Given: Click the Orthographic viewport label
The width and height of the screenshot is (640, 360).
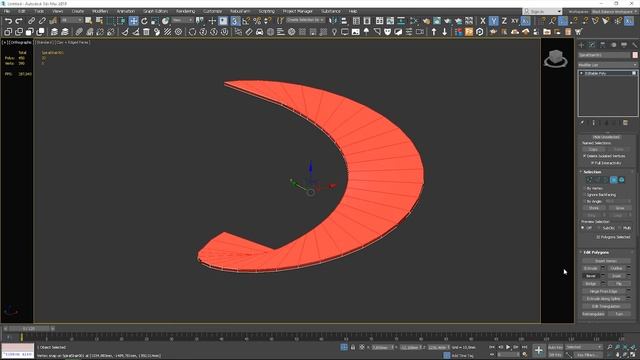Looking at the screenshot, I should [x=20, y=42].
